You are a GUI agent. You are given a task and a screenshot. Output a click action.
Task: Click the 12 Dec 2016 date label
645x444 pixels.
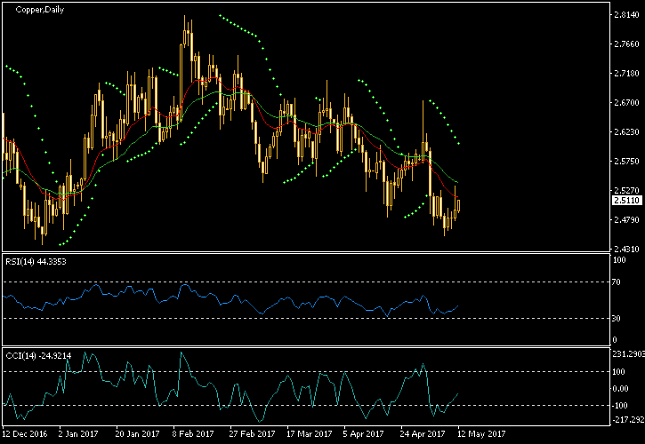[x=25, y=434]
